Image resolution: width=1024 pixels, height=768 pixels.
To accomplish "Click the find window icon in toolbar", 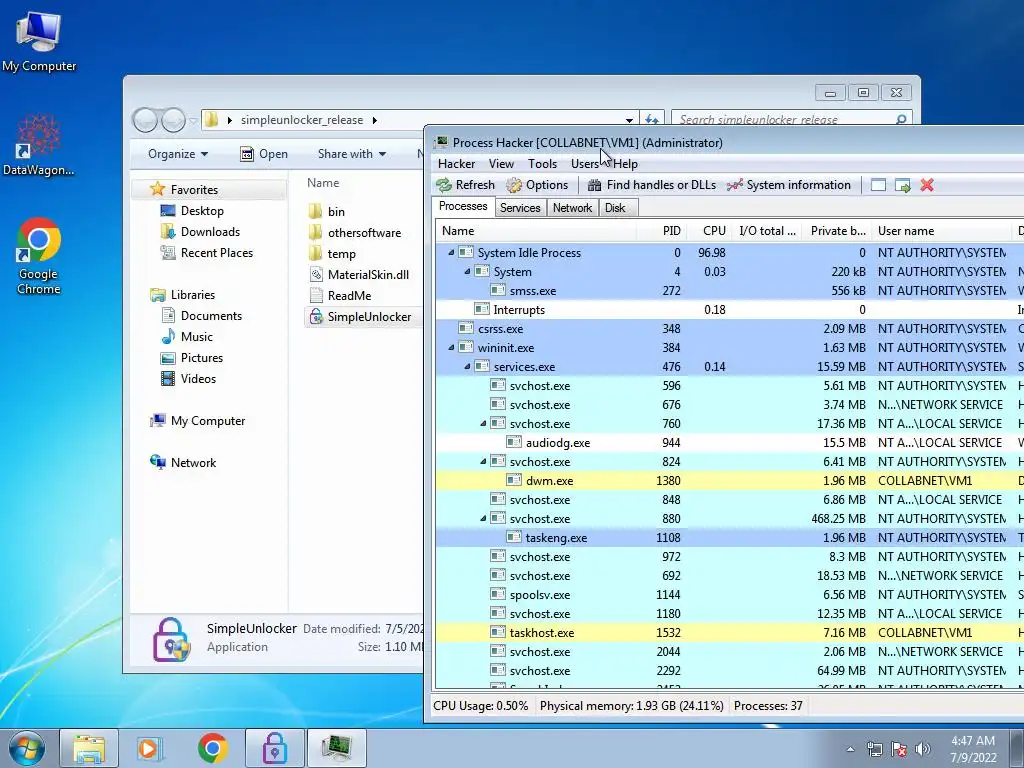I will (x=878, y=185).
